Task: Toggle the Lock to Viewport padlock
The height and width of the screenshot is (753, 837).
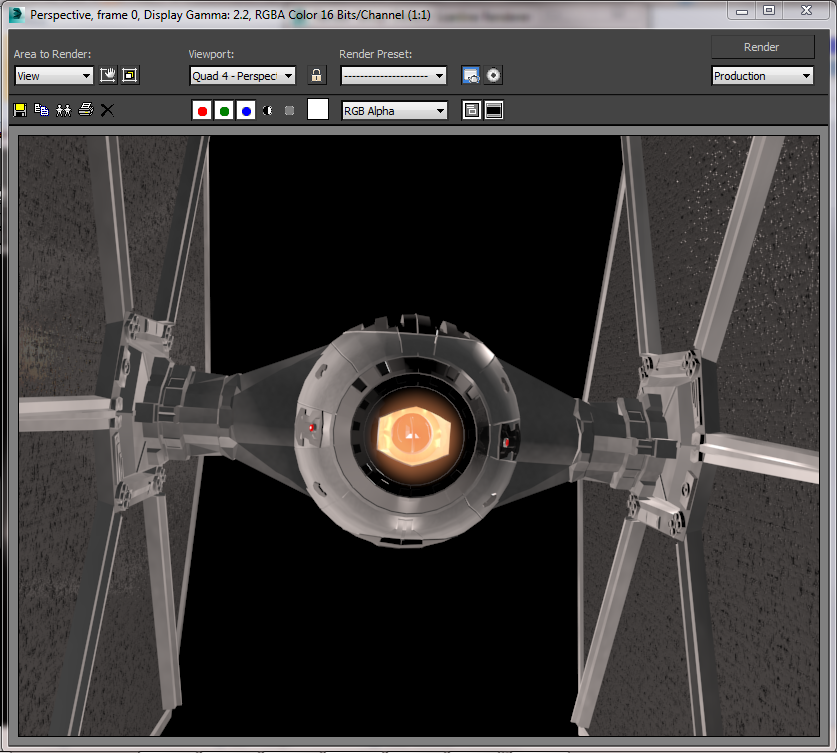Action: [x=317, y=75]
